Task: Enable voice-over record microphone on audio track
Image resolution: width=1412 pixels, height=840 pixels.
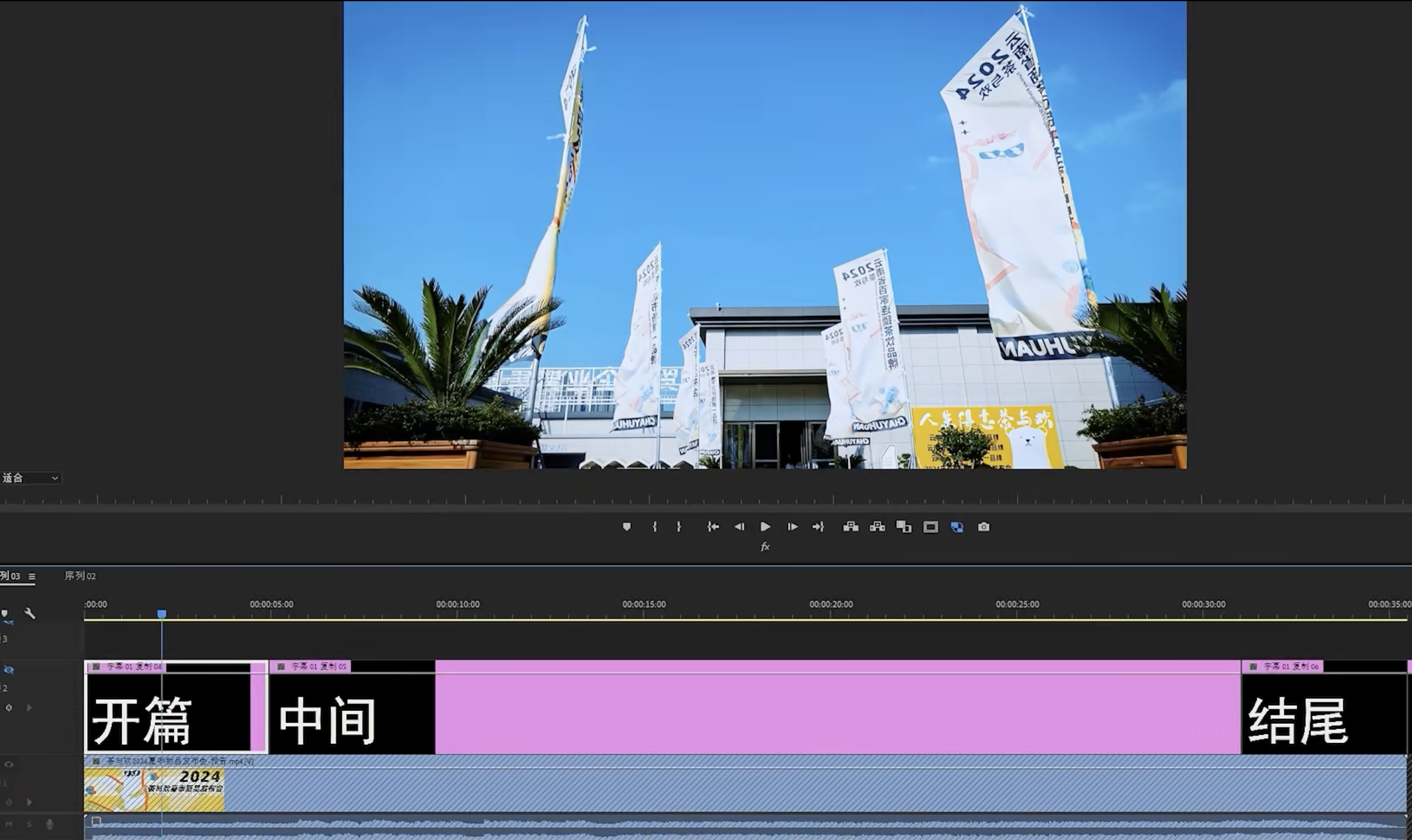Action: pyautogui.click(x=49, y=824)
